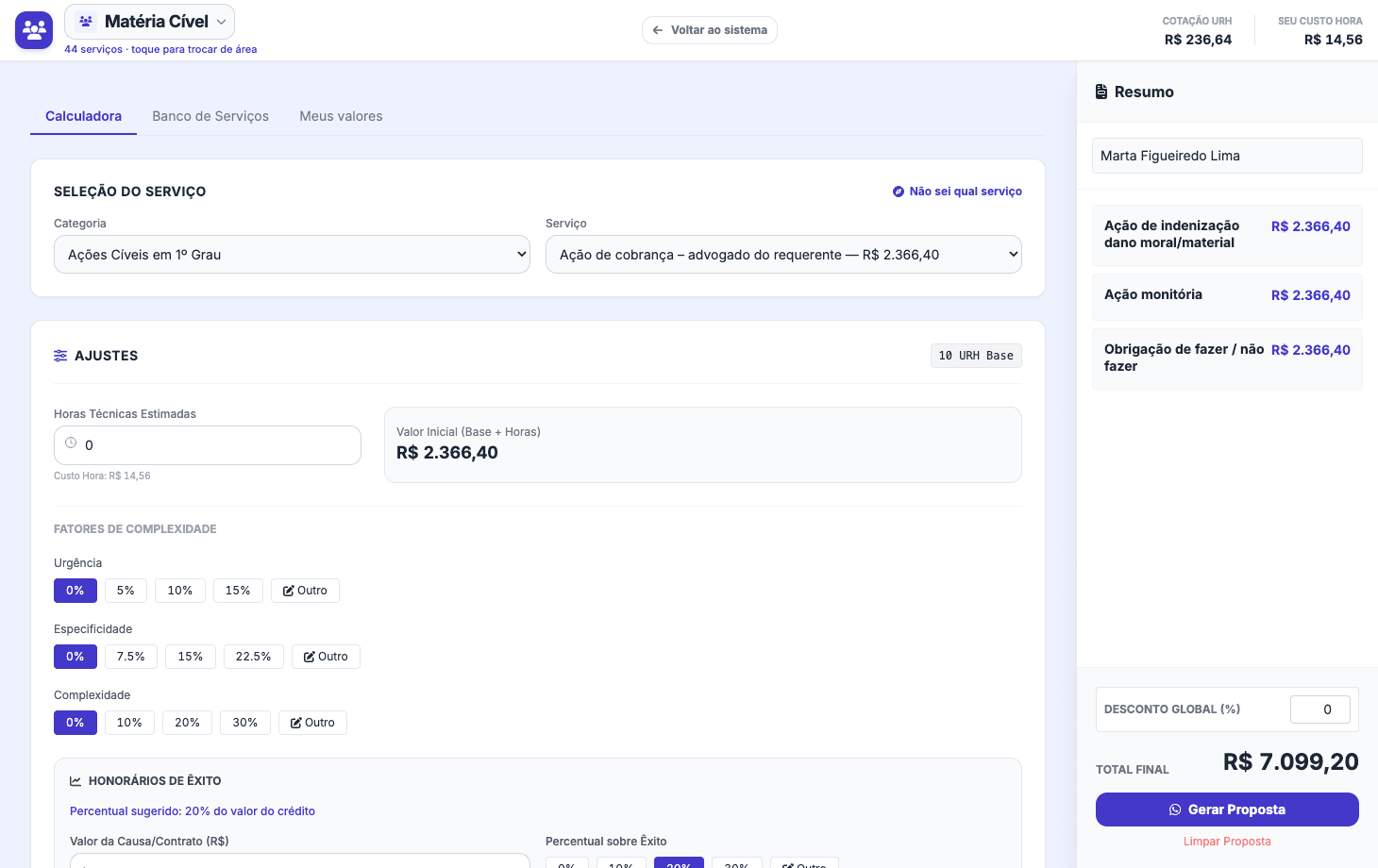Click the Resumo document icon
Viewport: 1378px width, 868px height.
tap(1101, 92)
